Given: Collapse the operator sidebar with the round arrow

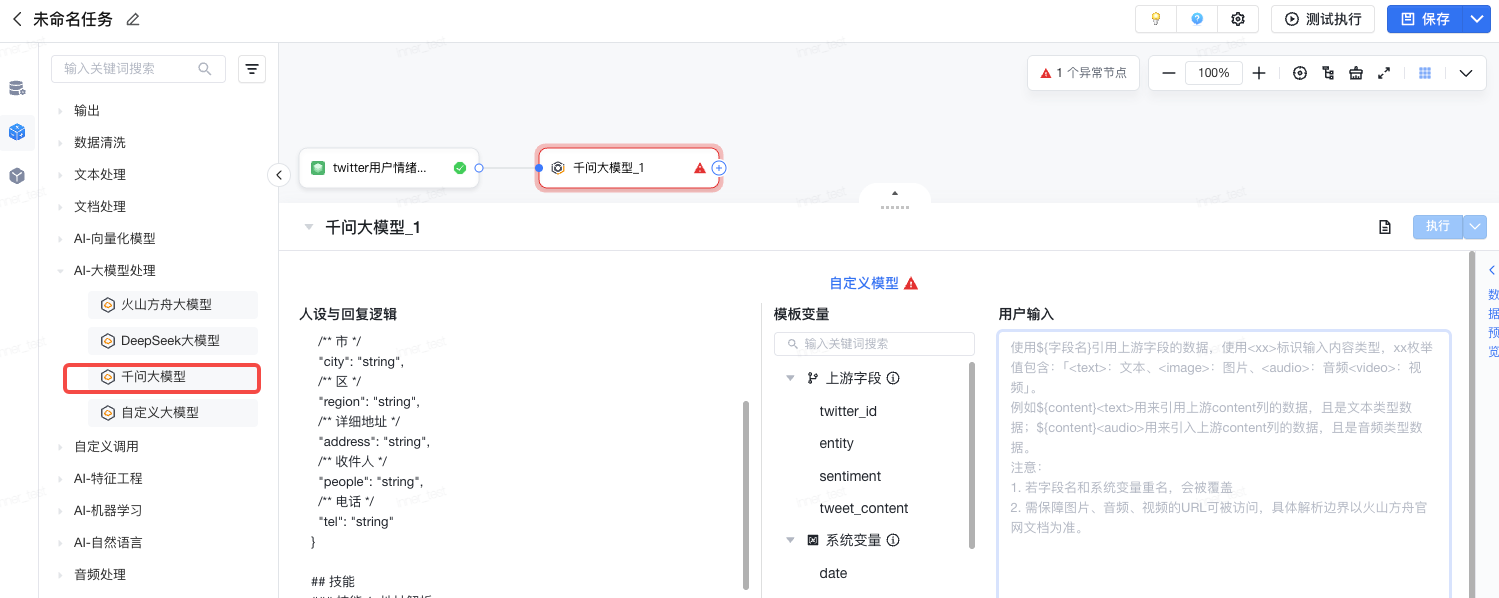Looking at the screenshot, I should point(278,175).
